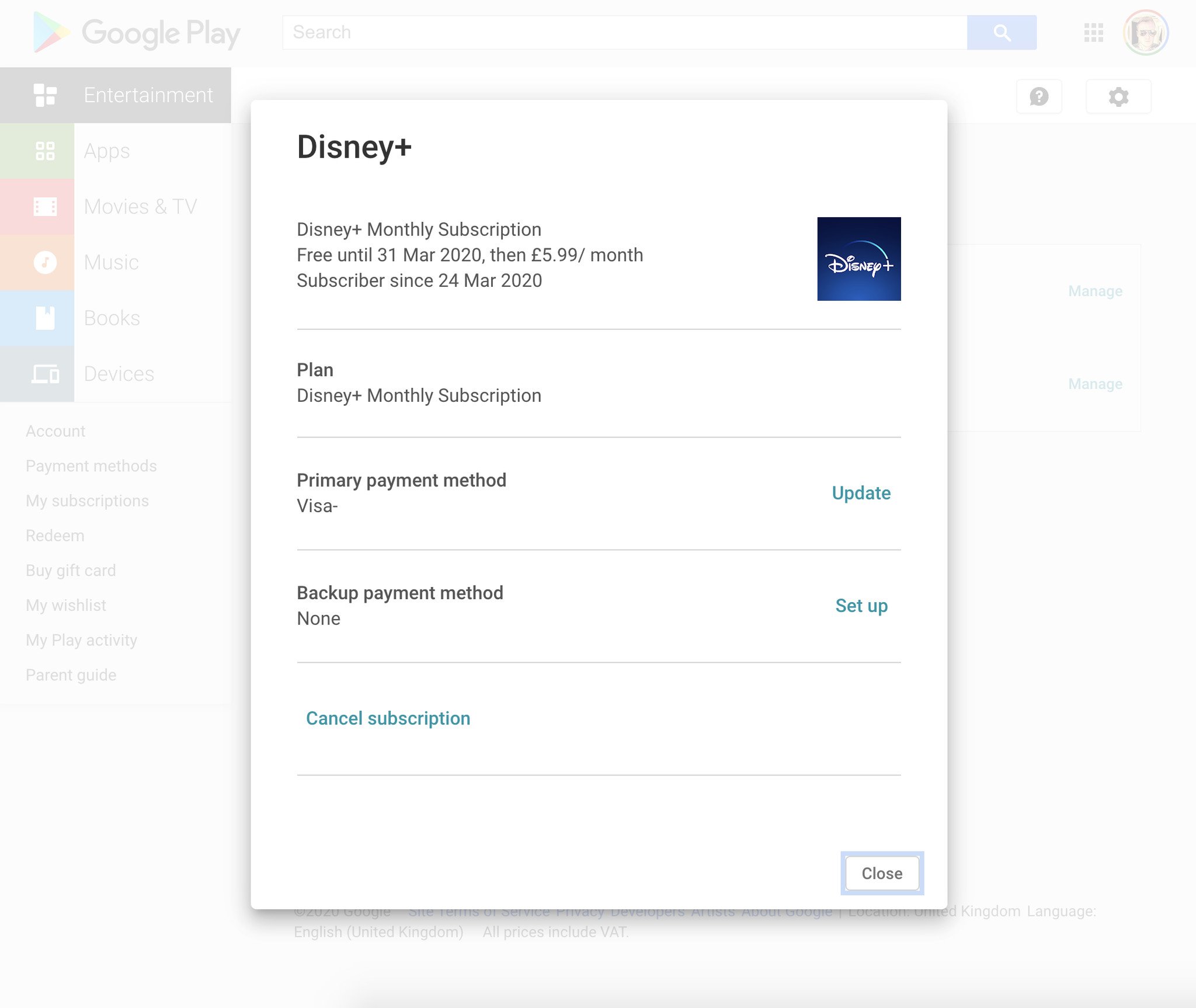Open the settings gear icon
Image resolution: width=1196 pixels, height=1008 pixels.
1118,96
